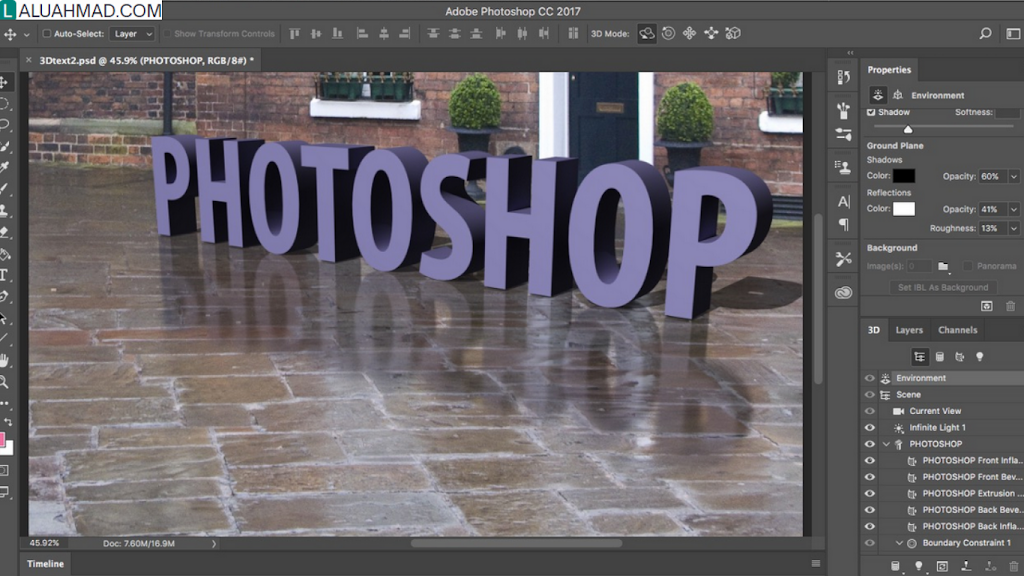The image size is (1024, 576).
Task: Open Move tool preset picker arrow
Action: [27, 34]
